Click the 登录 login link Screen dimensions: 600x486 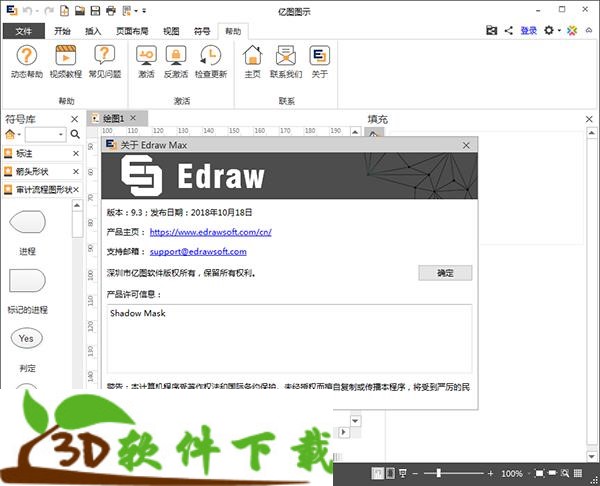[x=528, y=31]
